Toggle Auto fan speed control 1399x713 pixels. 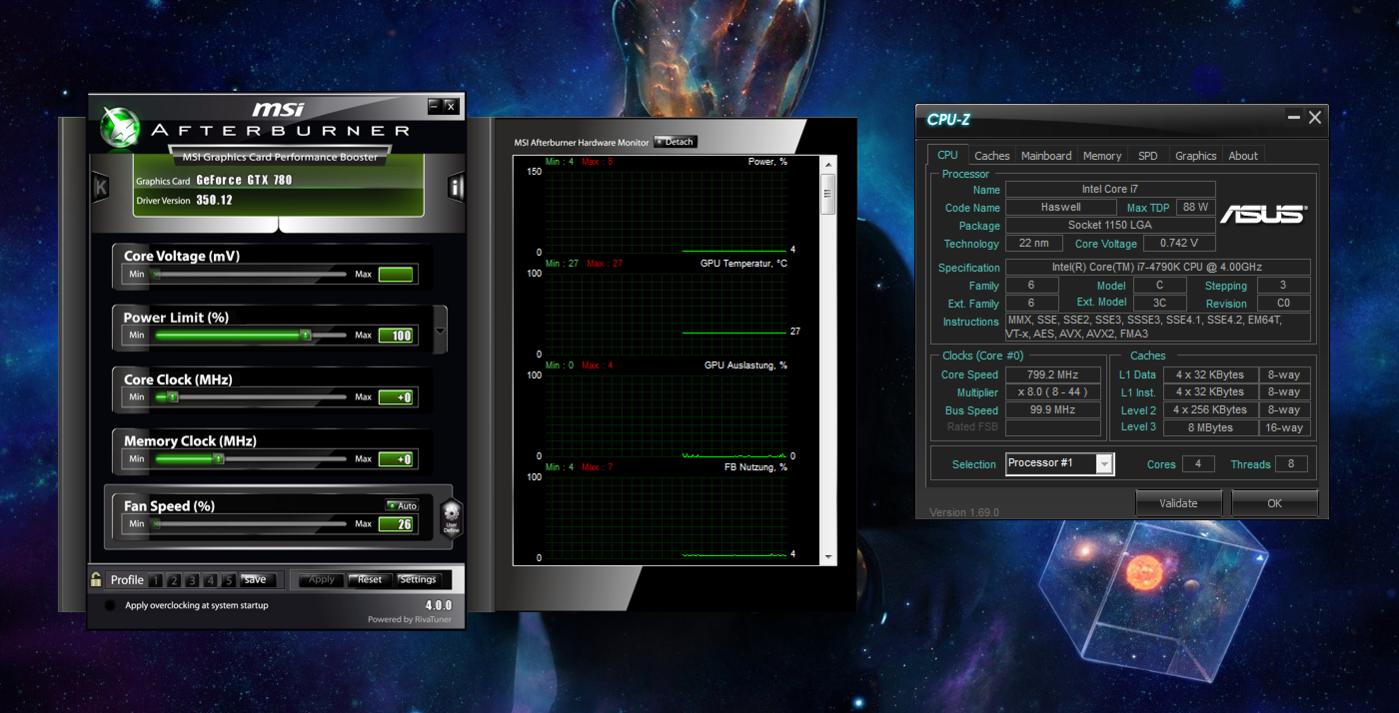[402, 506]
